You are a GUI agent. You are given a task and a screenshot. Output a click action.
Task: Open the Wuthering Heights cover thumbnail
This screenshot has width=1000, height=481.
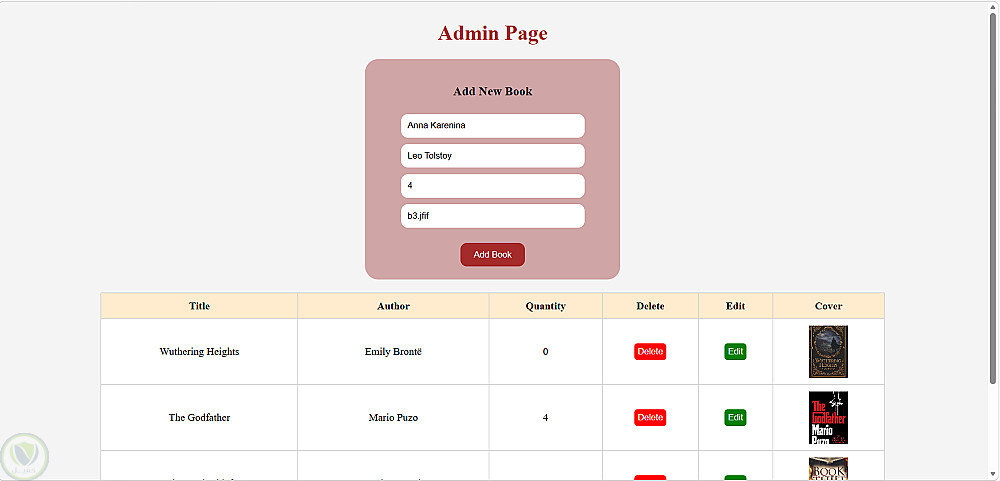828,352
